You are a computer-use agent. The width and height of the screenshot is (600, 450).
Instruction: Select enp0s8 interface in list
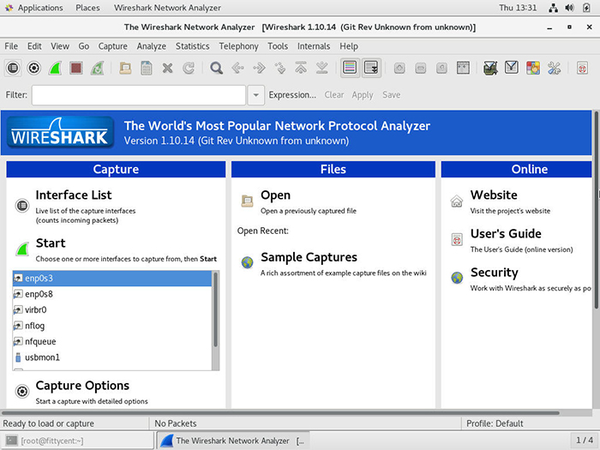pyautogui.click(x=112, y=294)
